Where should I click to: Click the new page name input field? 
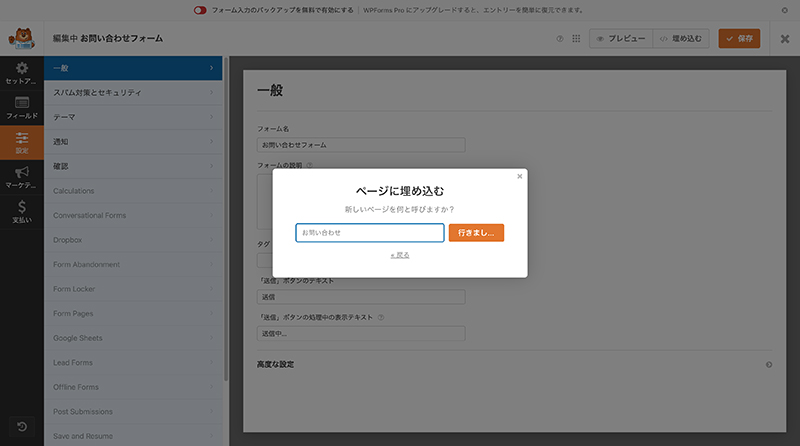(370, 232)
